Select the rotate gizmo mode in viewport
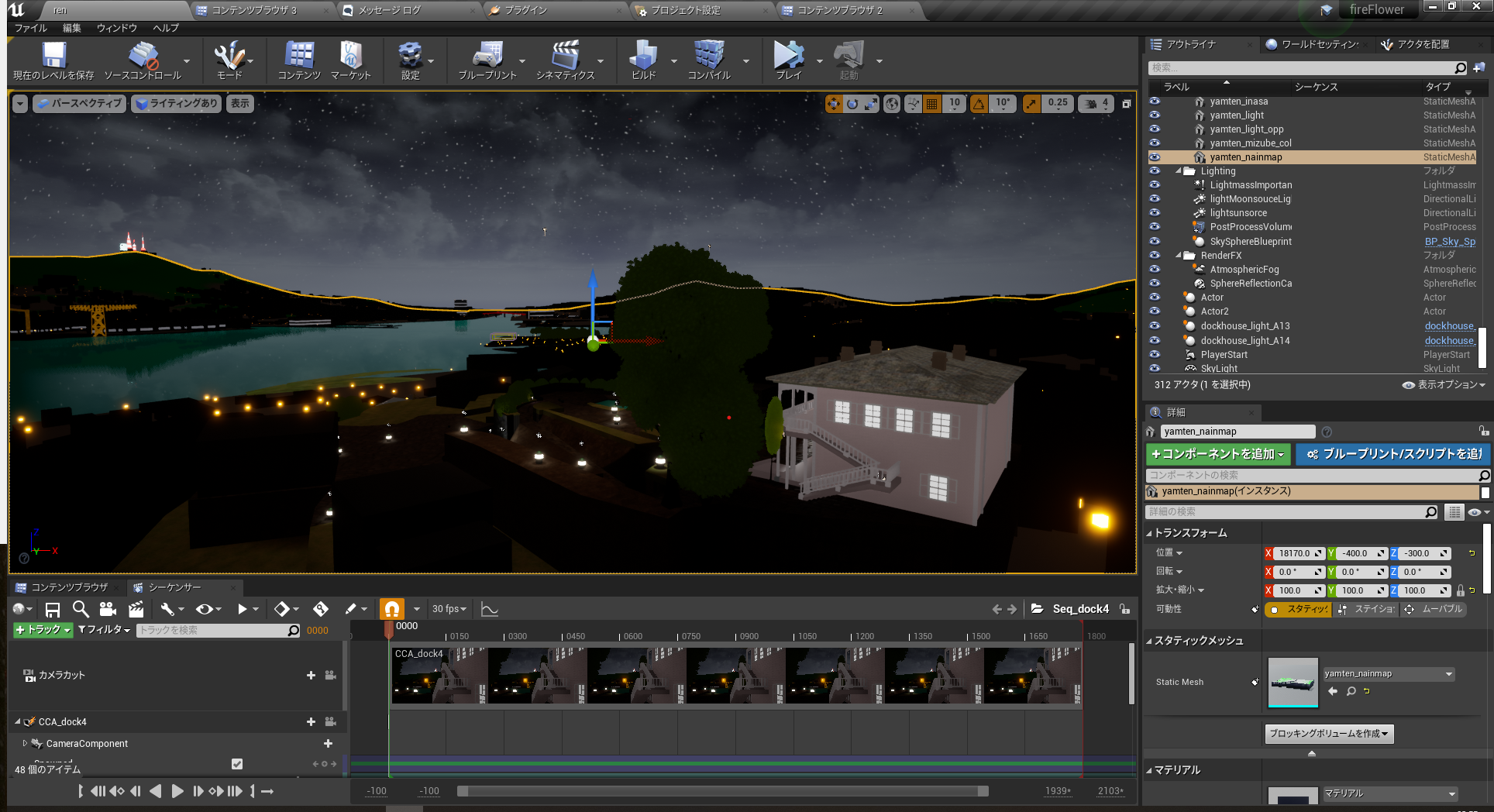Viewport: 1494px width, 812px height. pyautogui.click(x=852, y=104)
